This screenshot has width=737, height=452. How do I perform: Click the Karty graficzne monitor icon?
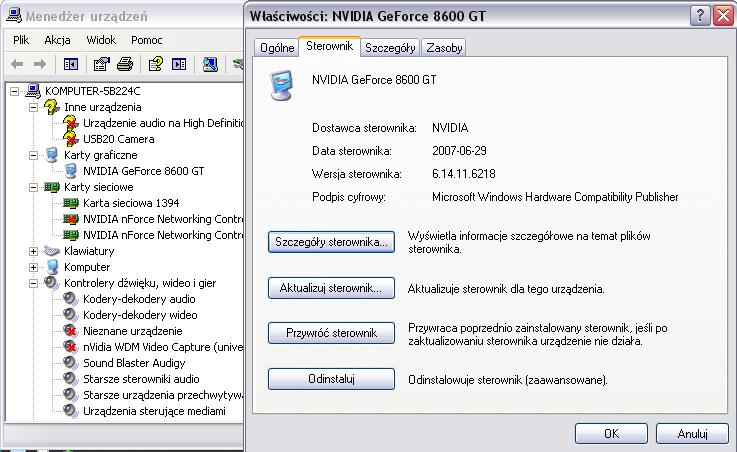[52, 155]
